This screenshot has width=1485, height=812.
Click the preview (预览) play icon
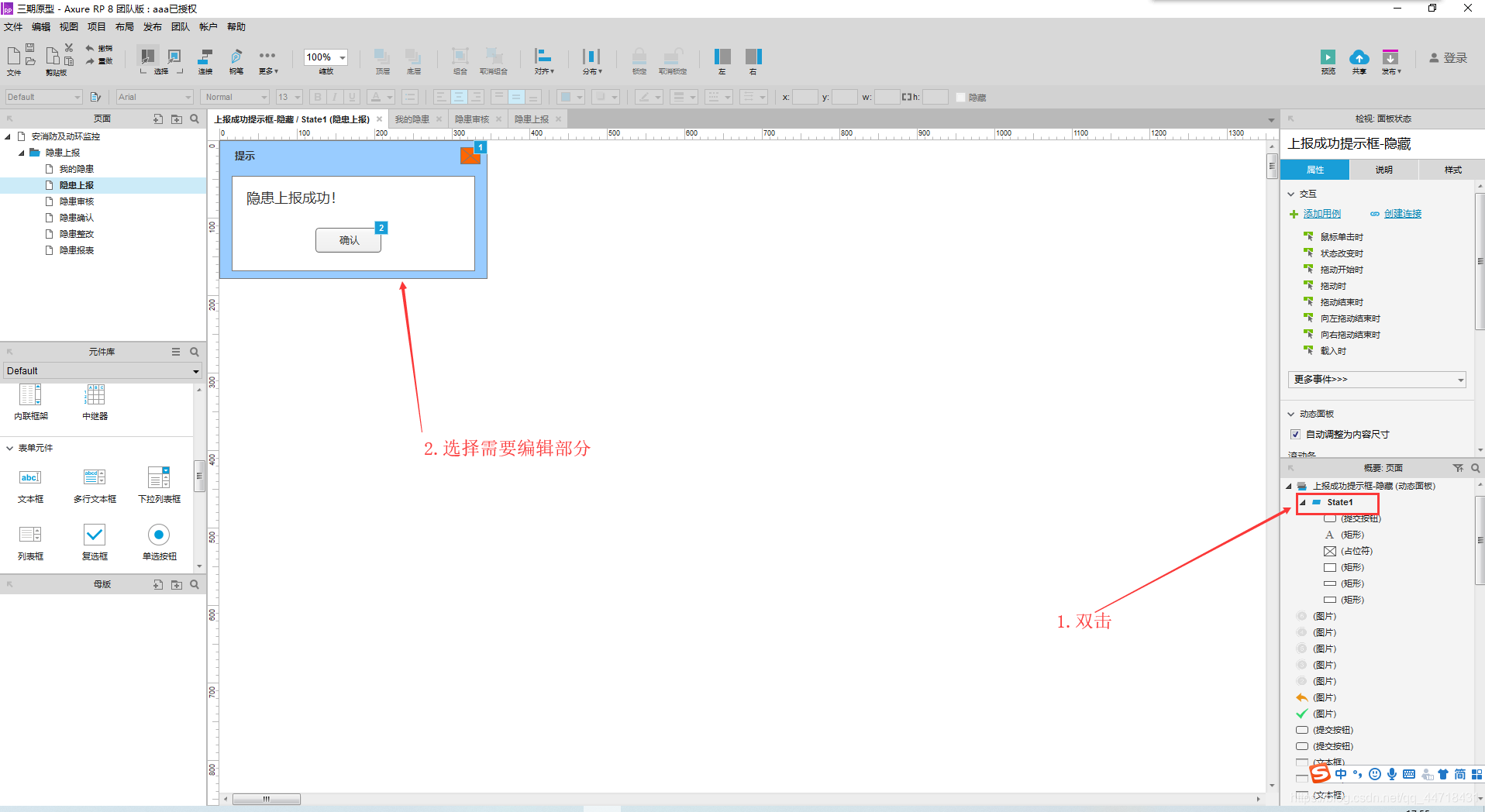coord(1328,57)
